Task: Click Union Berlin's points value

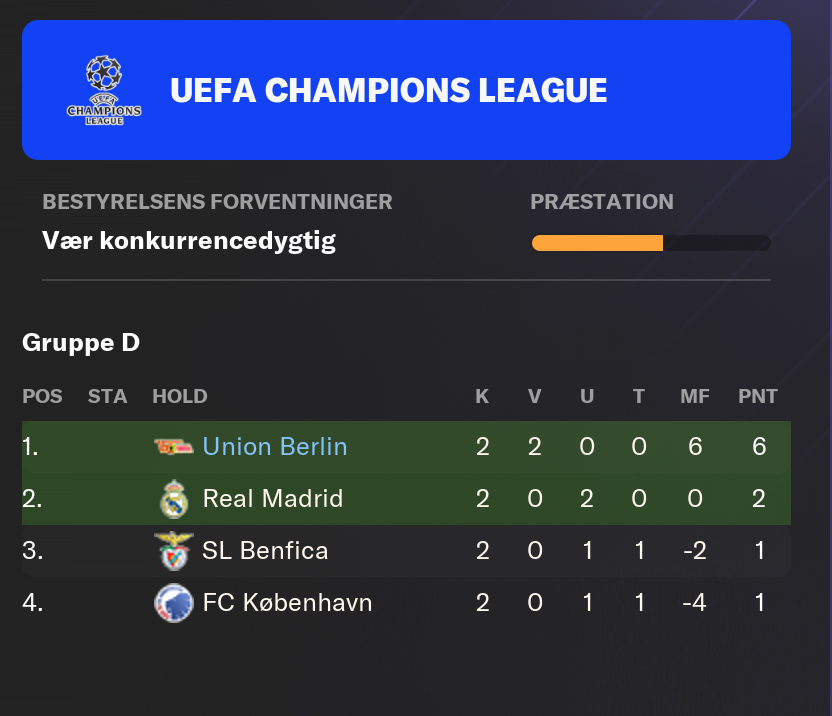Action: coord(759,446)
